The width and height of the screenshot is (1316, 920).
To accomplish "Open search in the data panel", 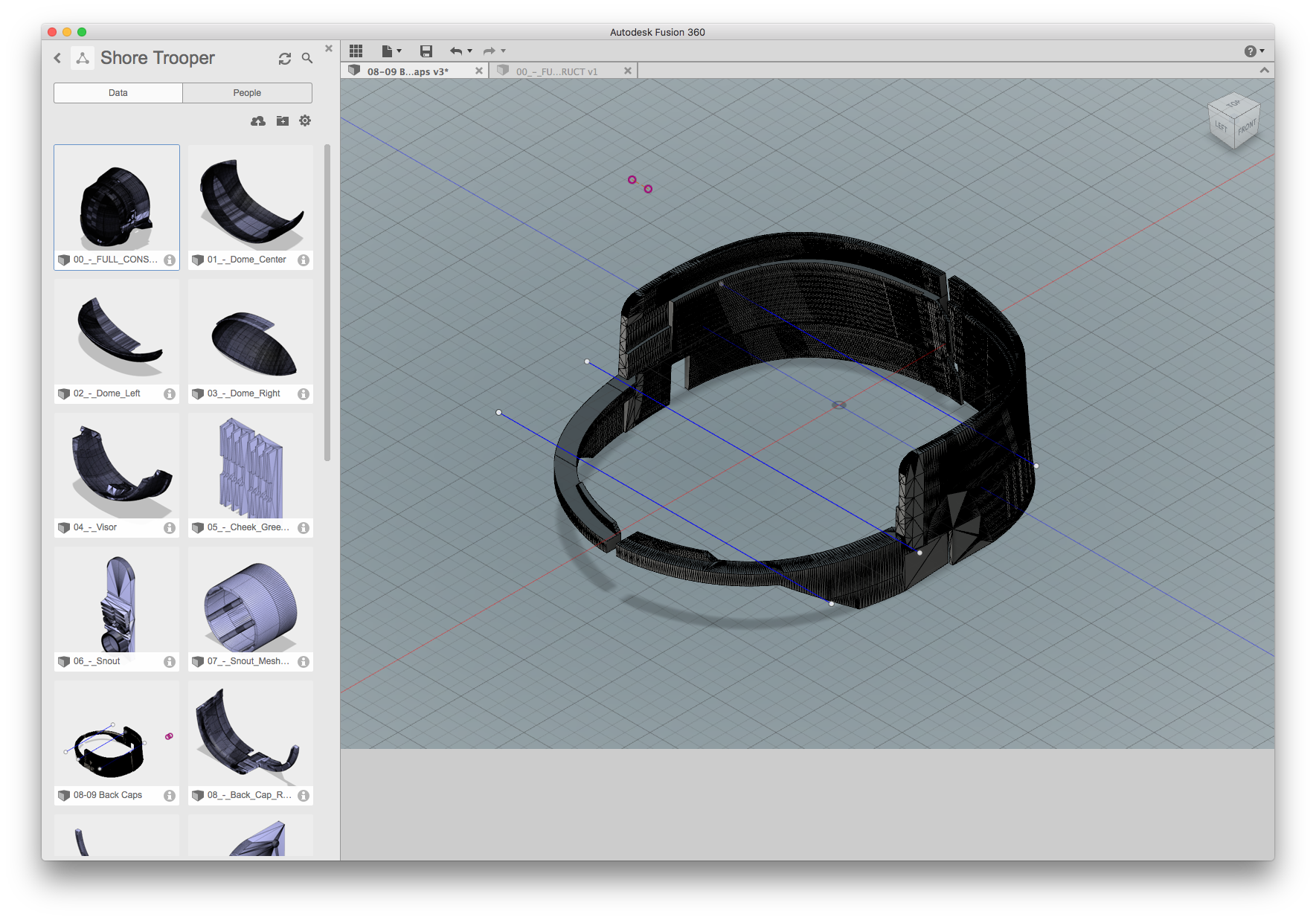I will coord(306,58).
